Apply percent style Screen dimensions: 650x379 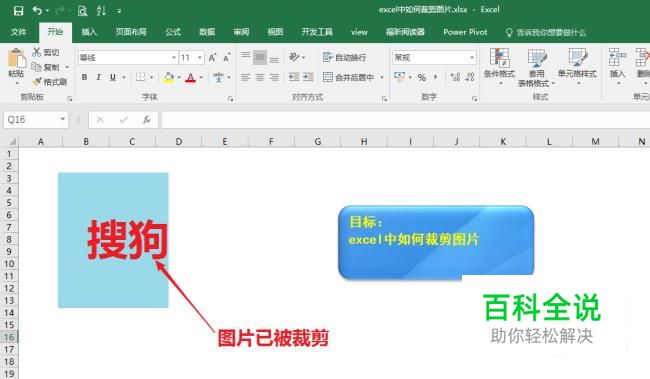pyautogui.click(x=422, y=77)
